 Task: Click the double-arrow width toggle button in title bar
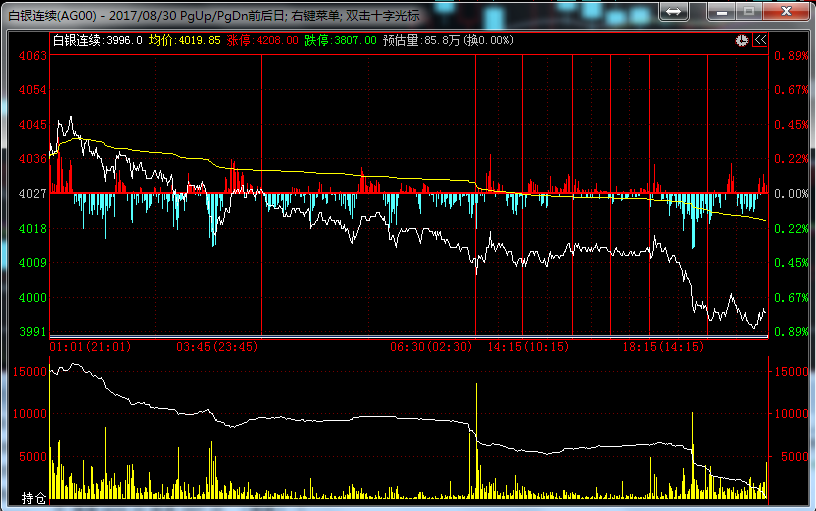coord(673,11)
